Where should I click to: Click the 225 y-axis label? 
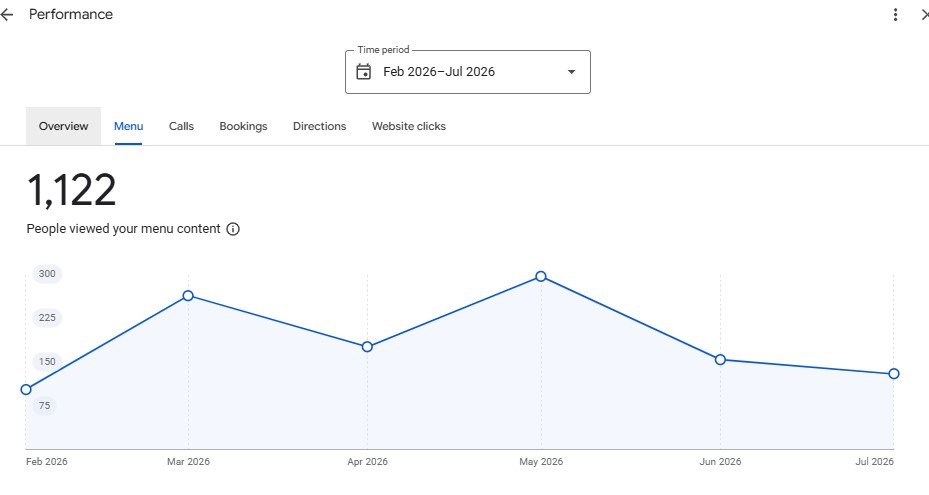tap(47, 318)
